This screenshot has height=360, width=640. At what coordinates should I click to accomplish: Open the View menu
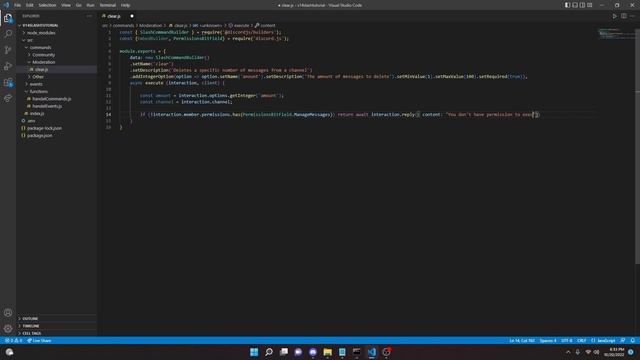(x=66, y=5)
